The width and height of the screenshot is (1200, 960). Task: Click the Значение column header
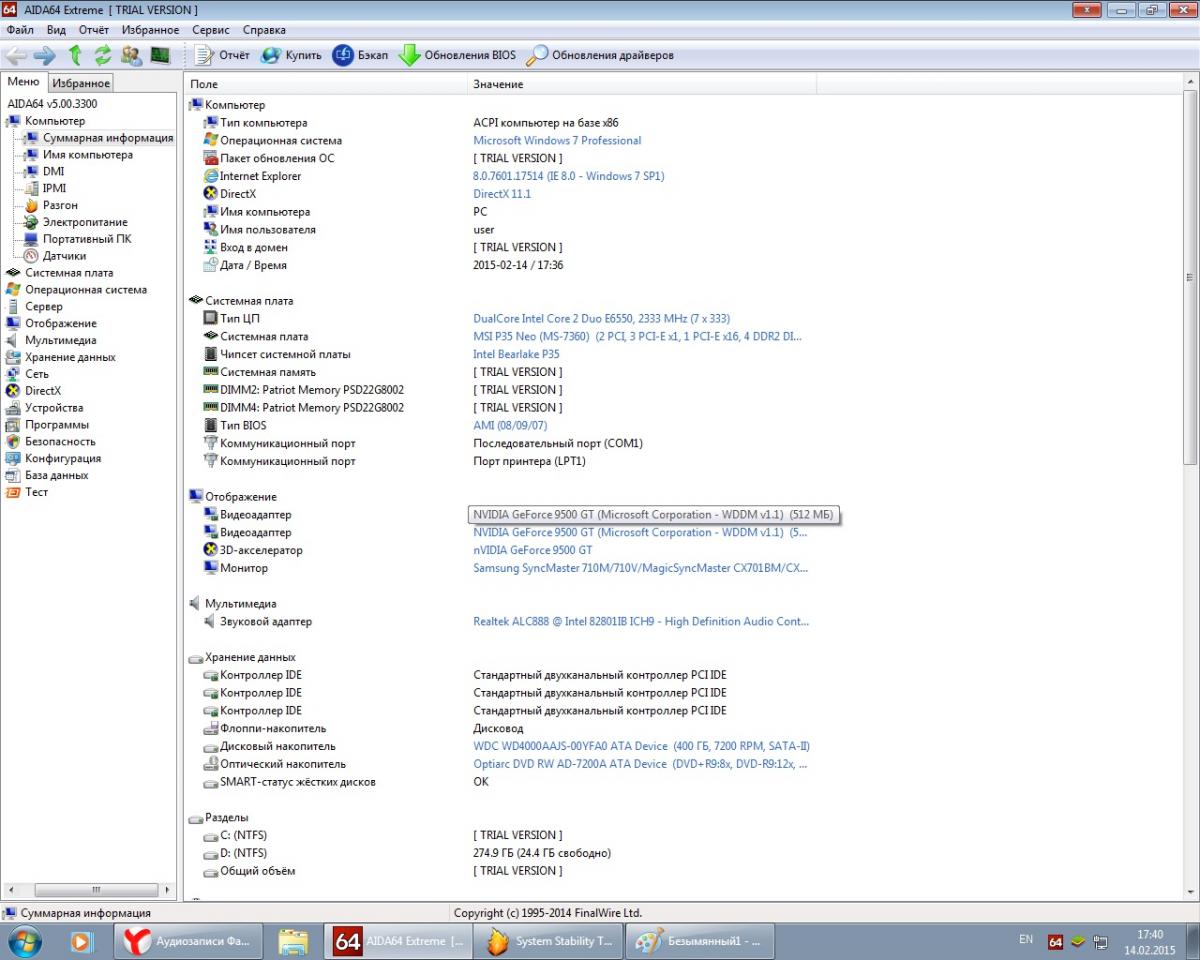click(642, 84)
